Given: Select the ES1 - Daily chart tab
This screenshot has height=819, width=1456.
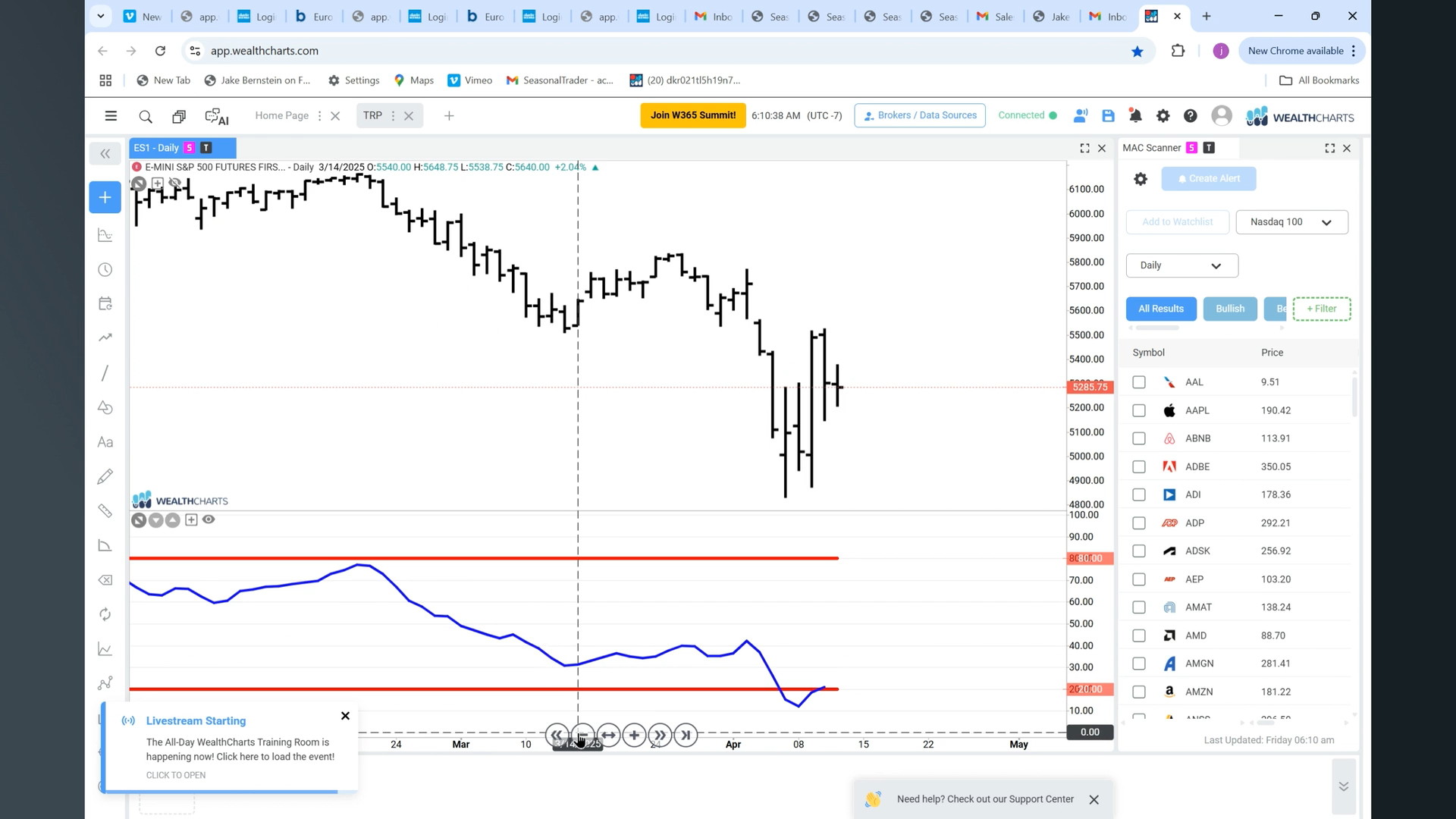Looking at the screenshot, I should coord(182,148).
